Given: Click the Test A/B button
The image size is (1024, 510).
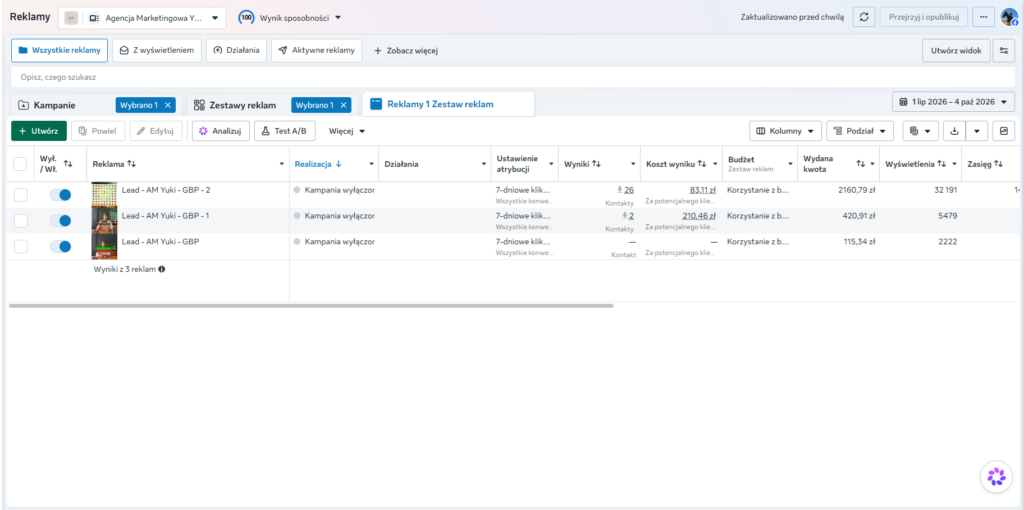Looking at the screenshot, I should [x=285, y=131].
